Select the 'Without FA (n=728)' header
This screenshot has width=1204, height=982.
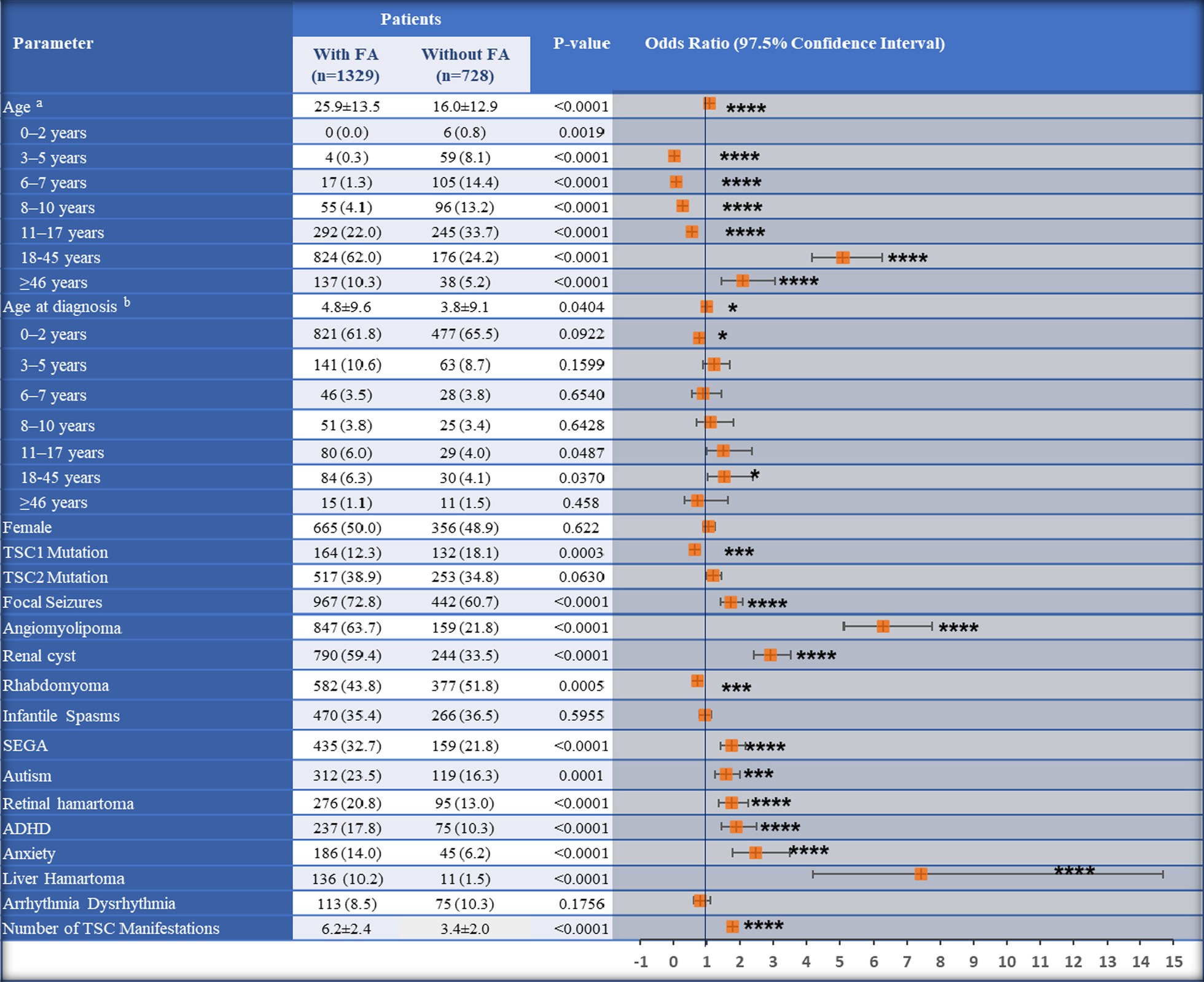click(x=465, y=65)
